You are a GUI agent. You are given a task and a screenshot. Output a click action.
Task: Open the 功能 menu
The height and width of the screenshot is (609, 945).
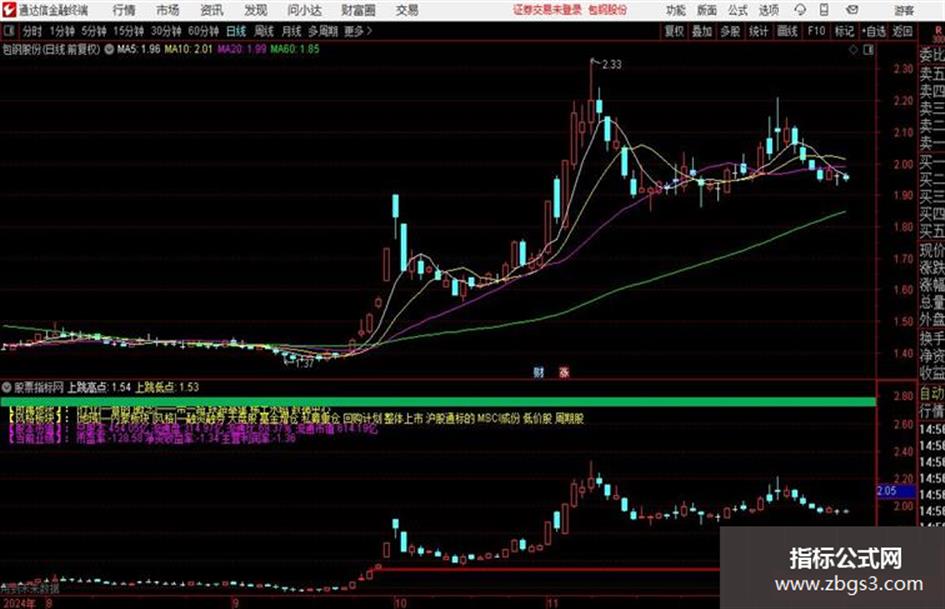(x=676, y=10)
